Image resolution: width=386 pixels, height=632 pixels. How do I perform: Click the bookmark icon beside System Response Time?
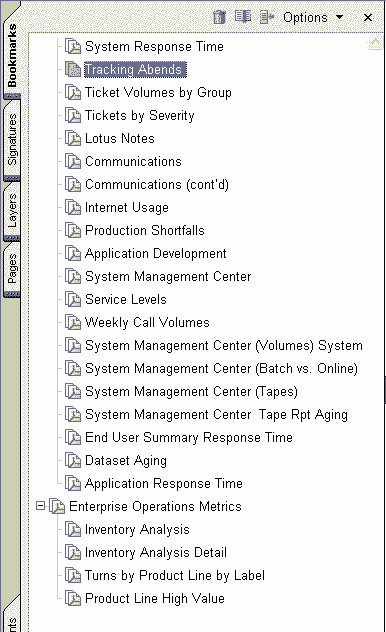(x=73, y=46)
